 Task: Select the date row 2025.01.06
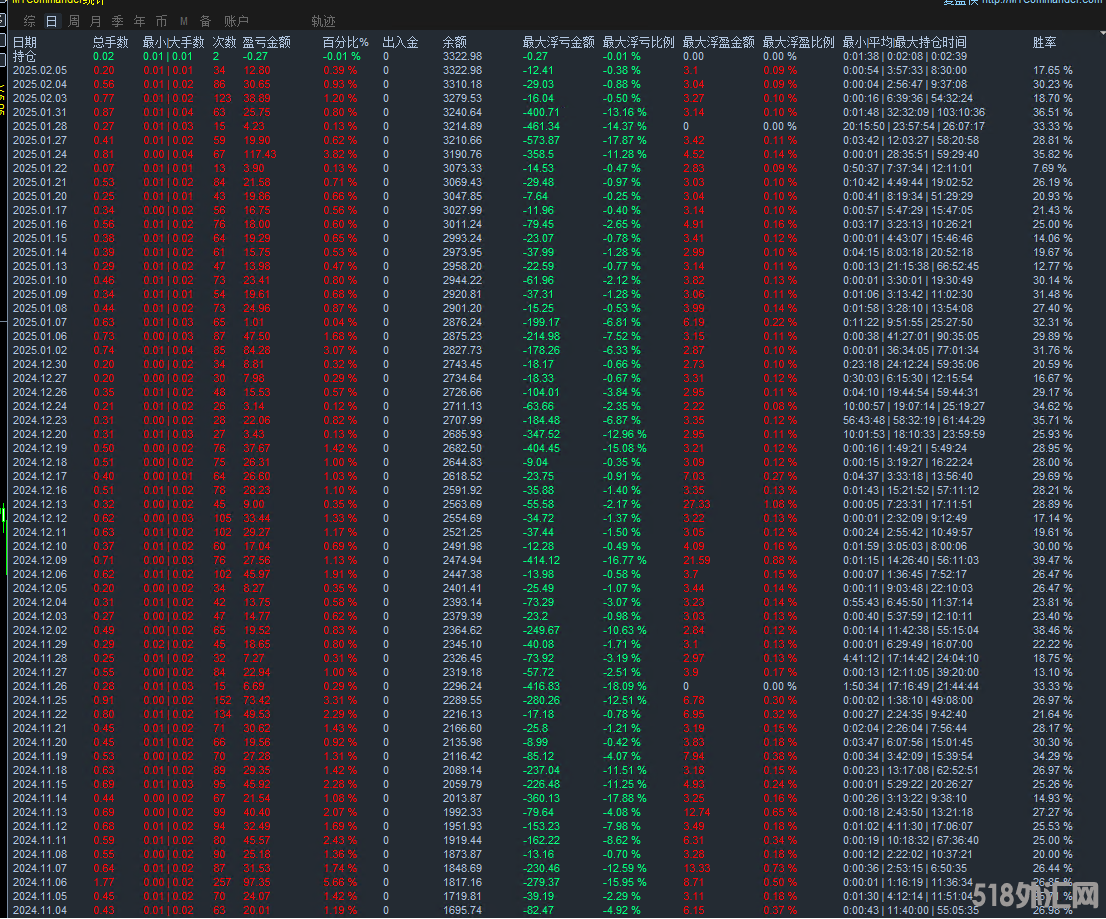[x=40, y=336]
